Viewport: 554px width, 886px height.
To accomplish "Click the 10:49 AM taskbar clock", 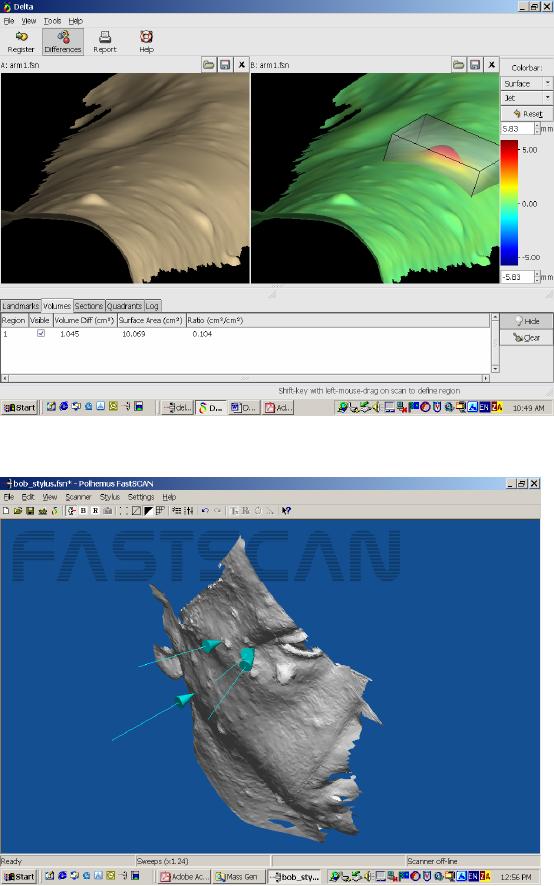I will point(528,407).
